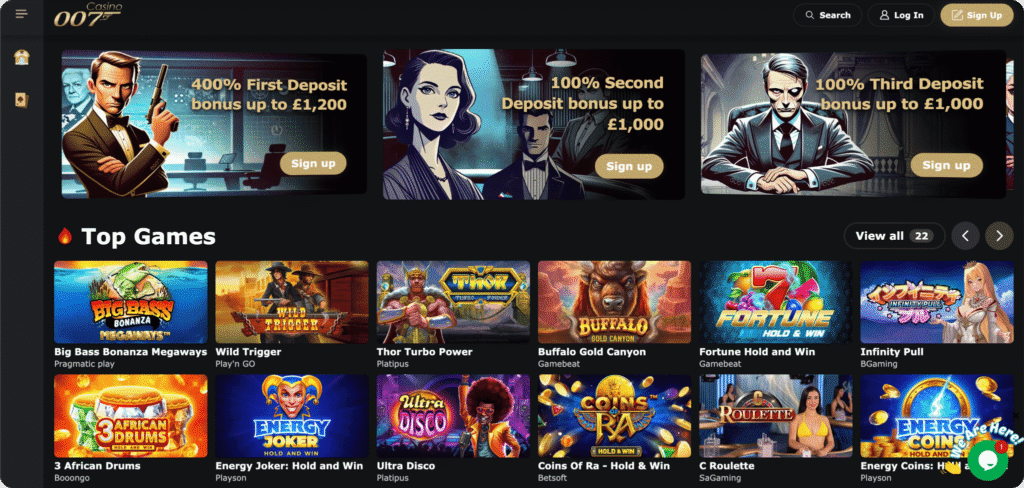Sign up for 400% First Deposit bonus
Image resolution: width=1024 pixels, height=488 pixels.
click(313, 163)
